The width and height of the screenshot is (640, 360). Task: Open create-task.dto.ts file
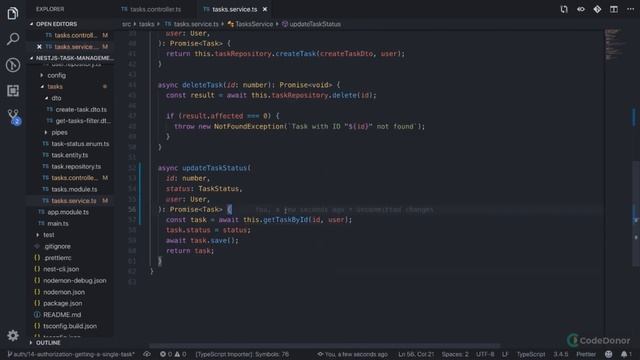tap(81, 109)
